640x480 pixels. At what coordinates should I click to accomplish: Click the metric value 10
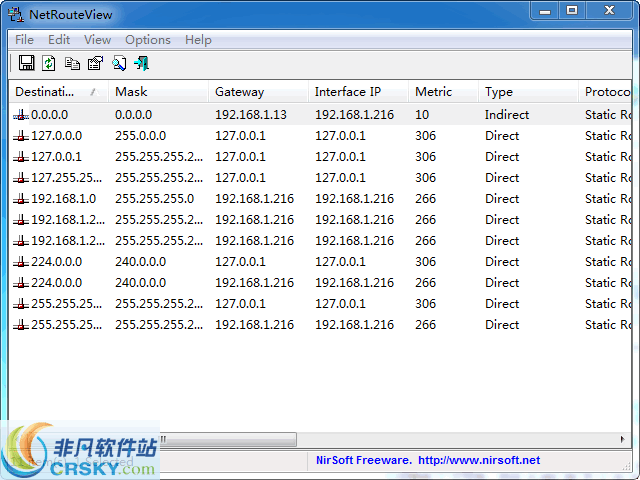[422, 115]
